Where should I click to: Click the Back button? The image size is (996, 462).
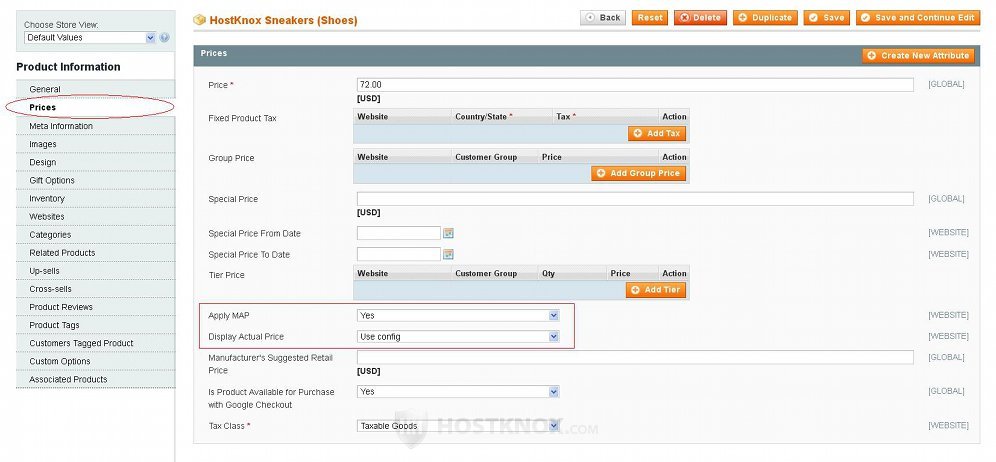point(603,18)
